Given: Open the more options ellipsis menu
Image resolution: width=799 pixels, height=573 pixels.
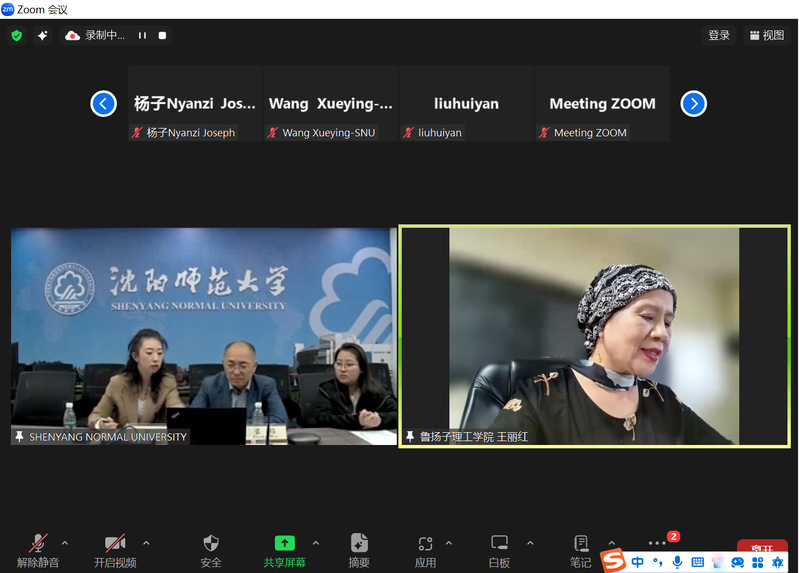Looking at the screenshot, I should click(x=657, y=543).
